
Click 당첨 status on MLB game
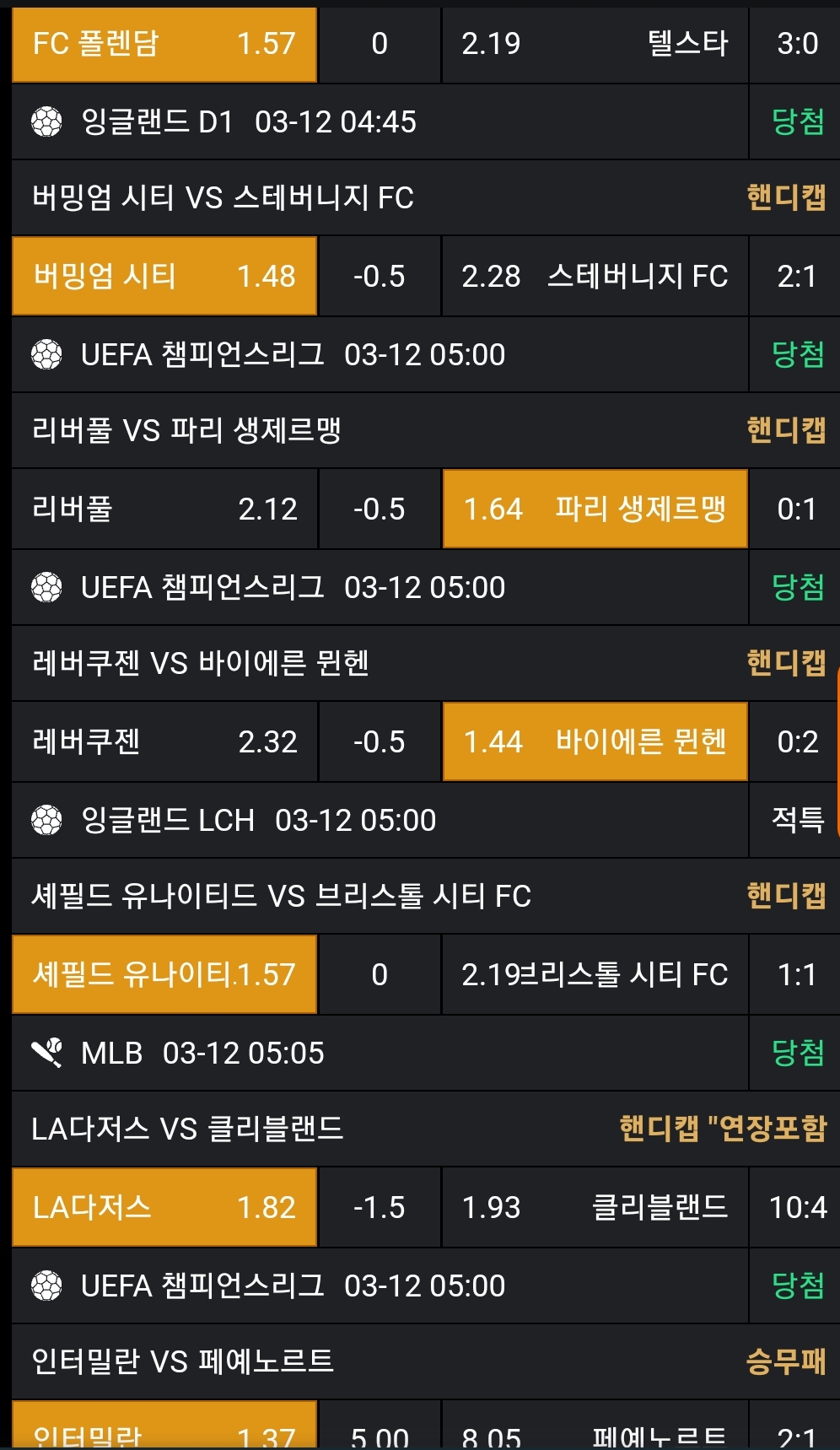797,1053
